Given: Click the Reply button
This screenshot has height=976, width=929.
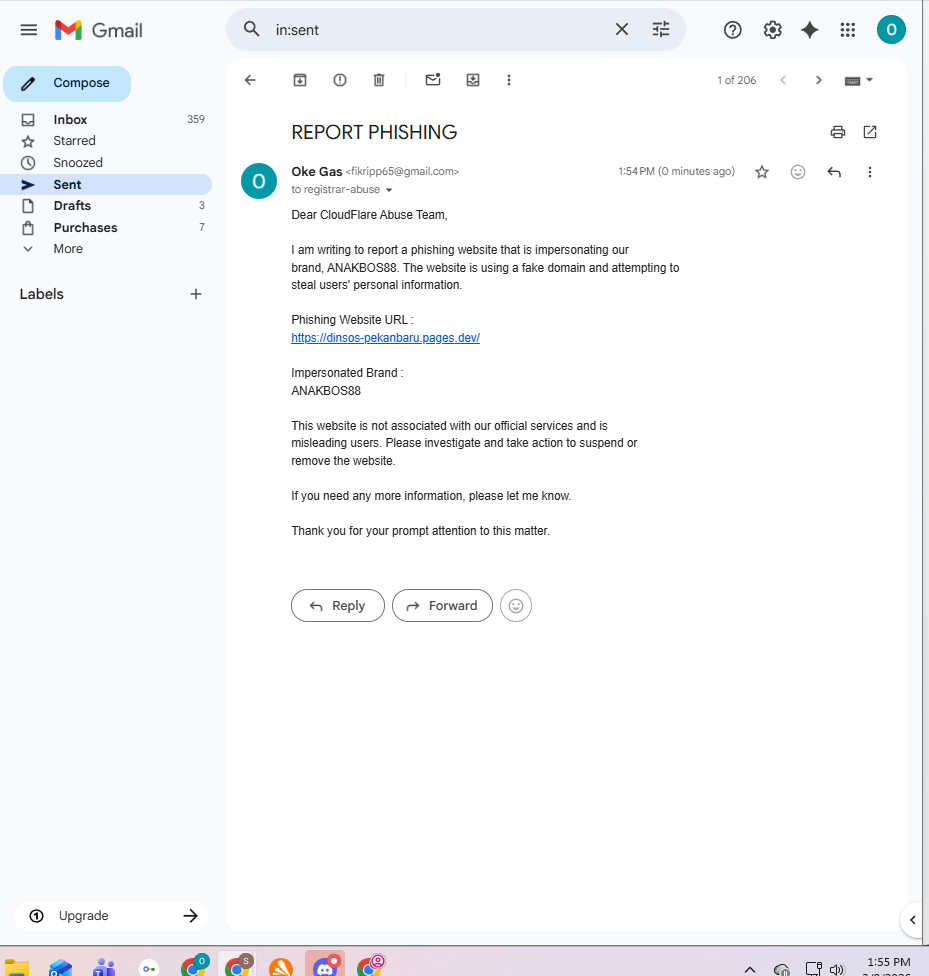Looking at the screenshot, I should coord(337,606).
